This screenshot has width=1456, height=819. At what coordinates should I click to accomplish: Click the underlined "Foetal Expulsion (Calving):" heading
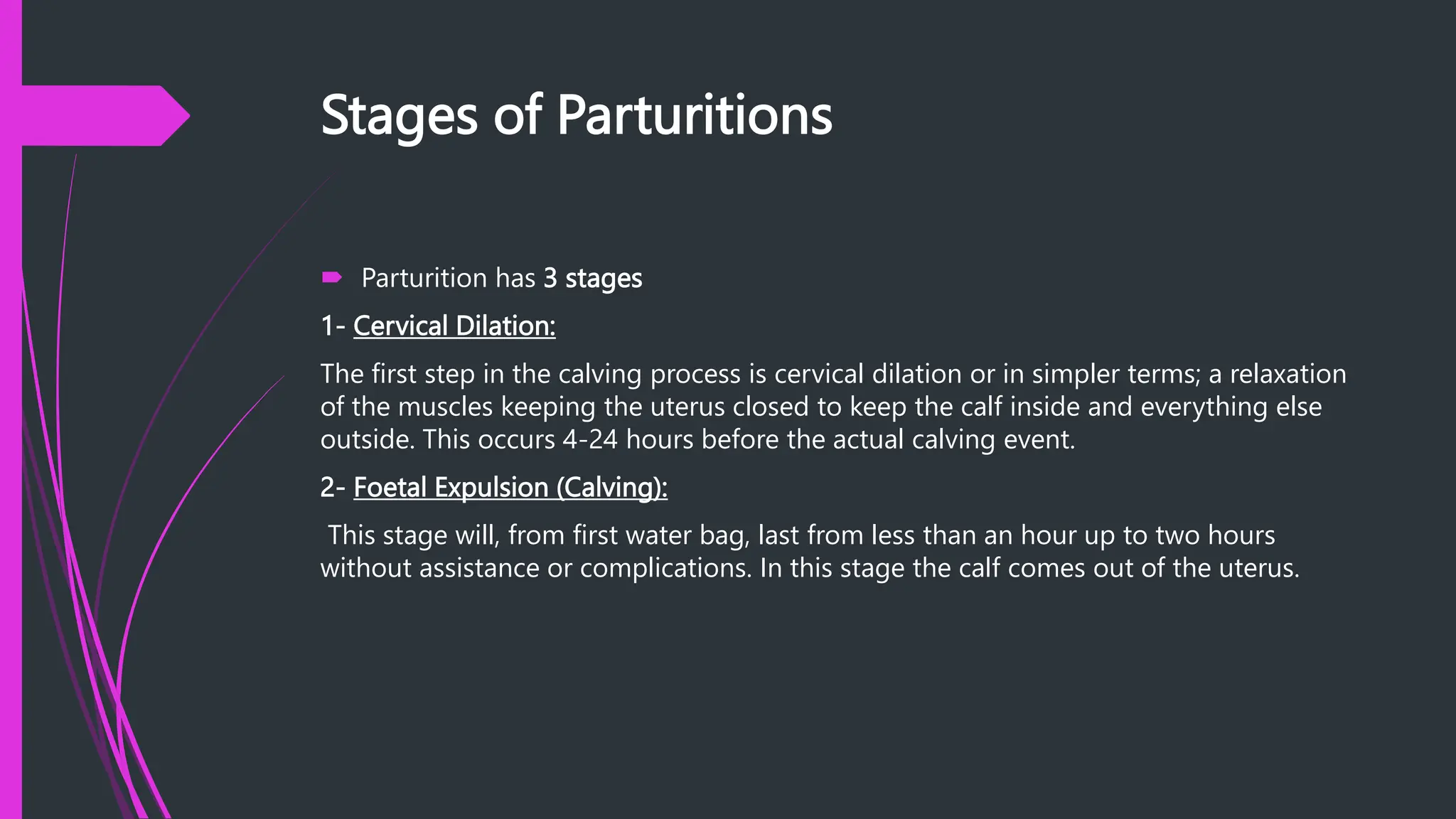click(x=510, y=487)
